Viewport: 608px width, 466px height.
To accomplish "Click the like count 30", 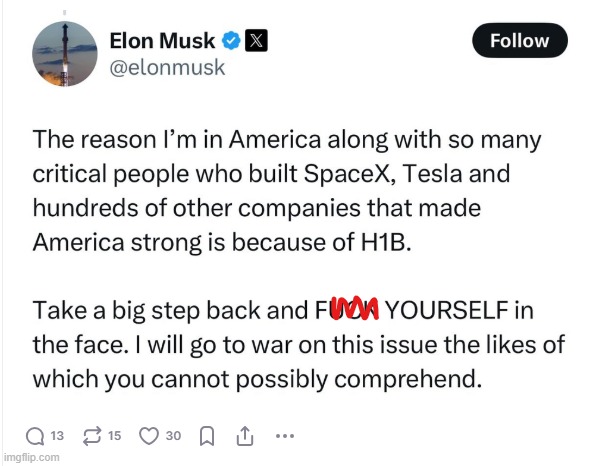I will pyautogui.click(x=174, y=437).
